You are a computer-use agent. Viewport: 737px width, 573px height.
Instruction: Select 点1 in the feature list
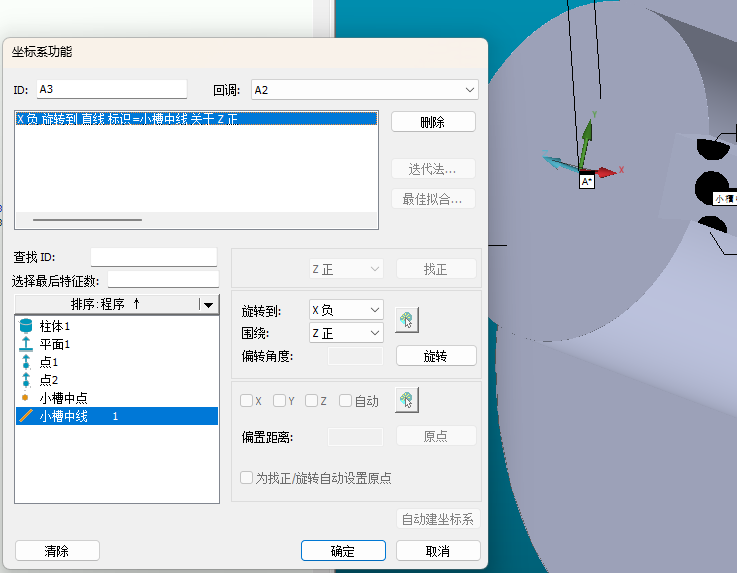[x=117, y=361]
